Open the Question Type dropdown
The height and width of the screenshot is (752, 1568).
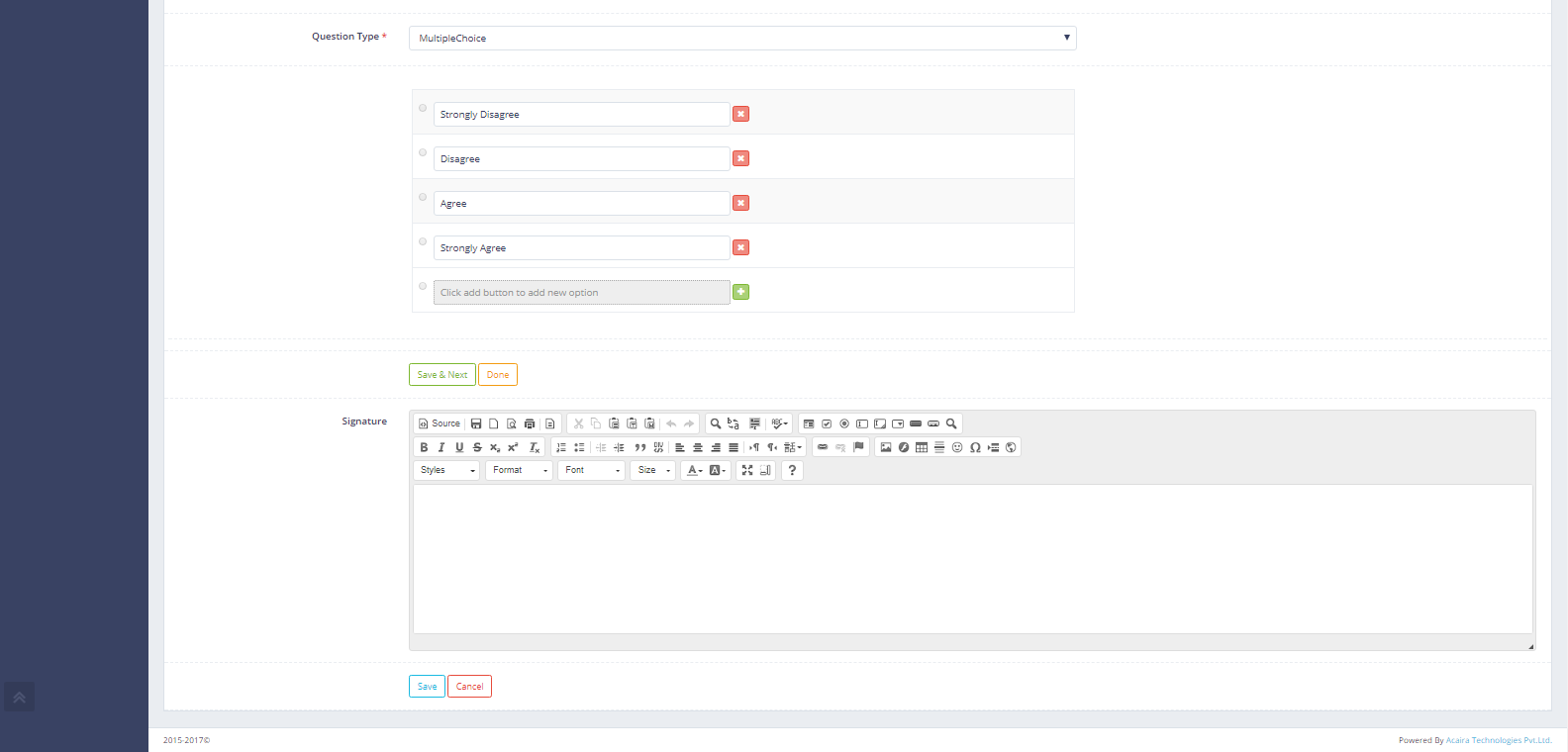(x=741, y=38)
